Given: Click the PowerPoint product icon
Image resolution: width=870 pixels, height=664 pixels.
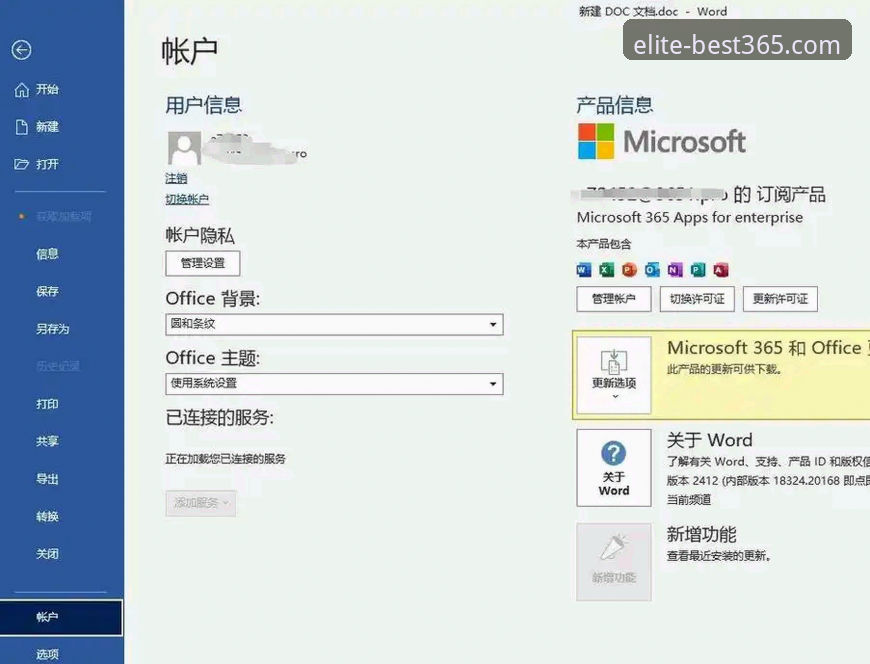Looking at the screenshot, I should point(629,270).
